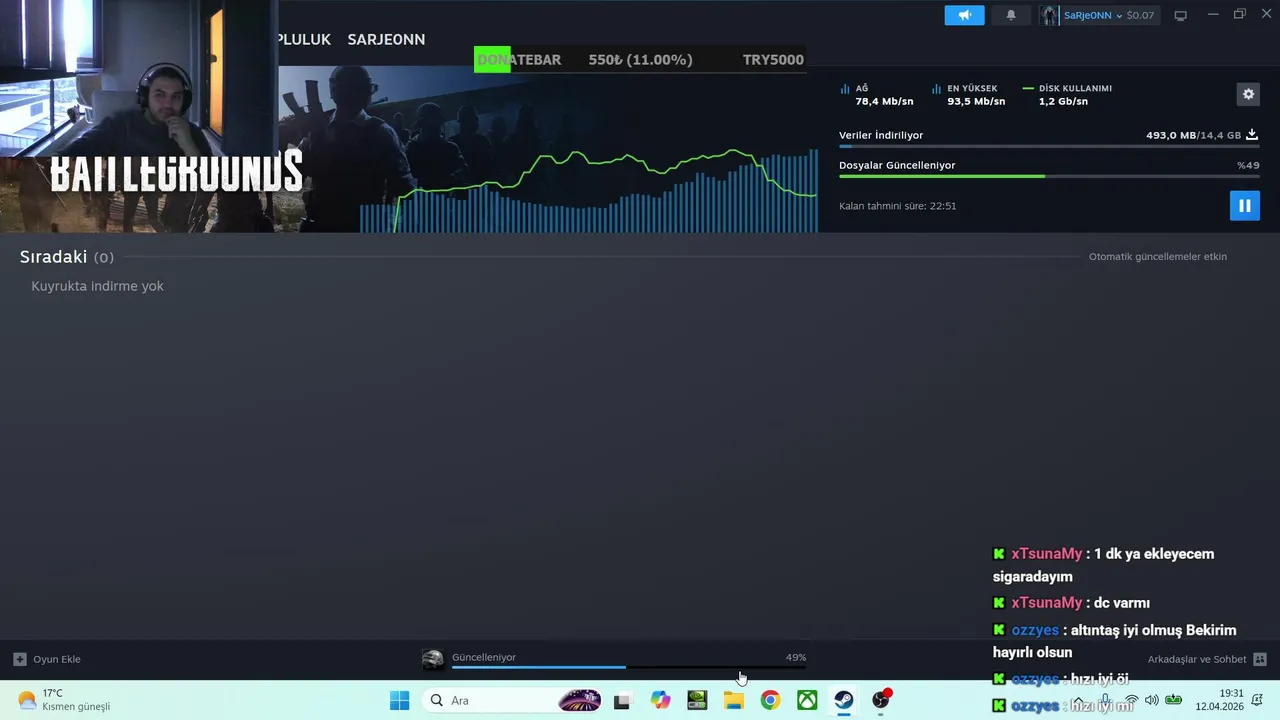Open download settings gear
The height and width of the screenshot is (720, 1280).
tap(1248, 94)
